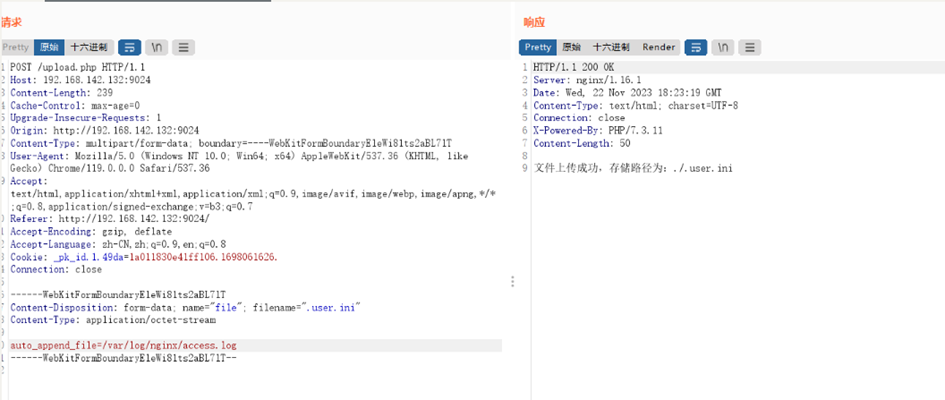
Task: Open the response Render tab
Action: (x=658, y=47)
